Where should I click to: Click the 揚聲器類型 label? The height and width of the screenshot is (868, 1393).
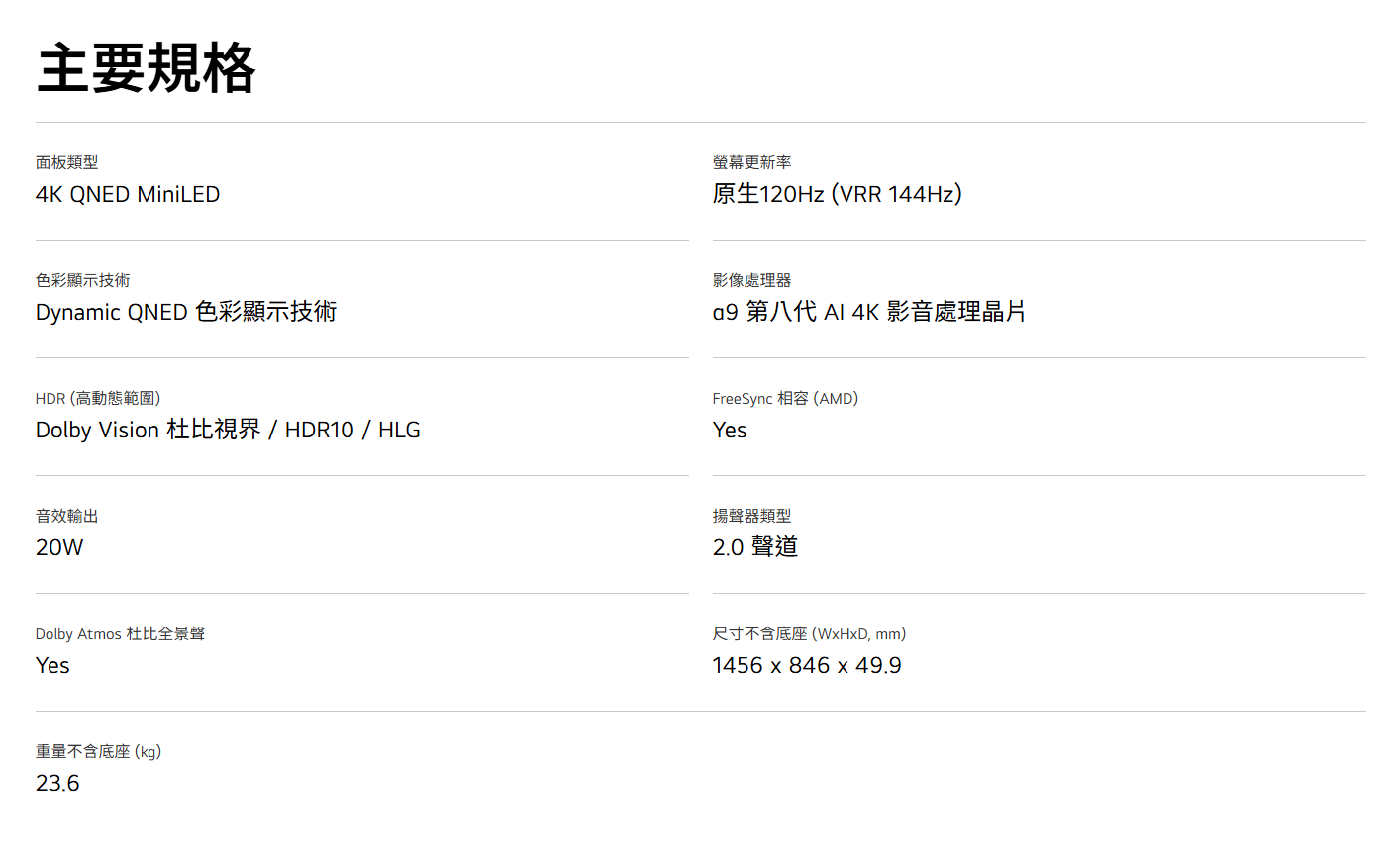pos(751,516)
